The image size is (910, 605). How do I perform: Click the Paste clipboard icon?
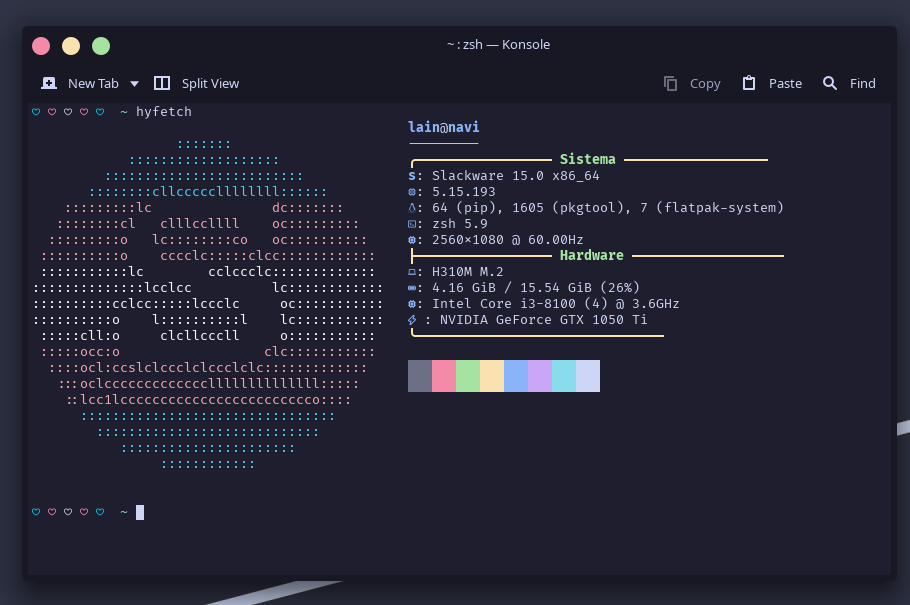coord(749,83)
